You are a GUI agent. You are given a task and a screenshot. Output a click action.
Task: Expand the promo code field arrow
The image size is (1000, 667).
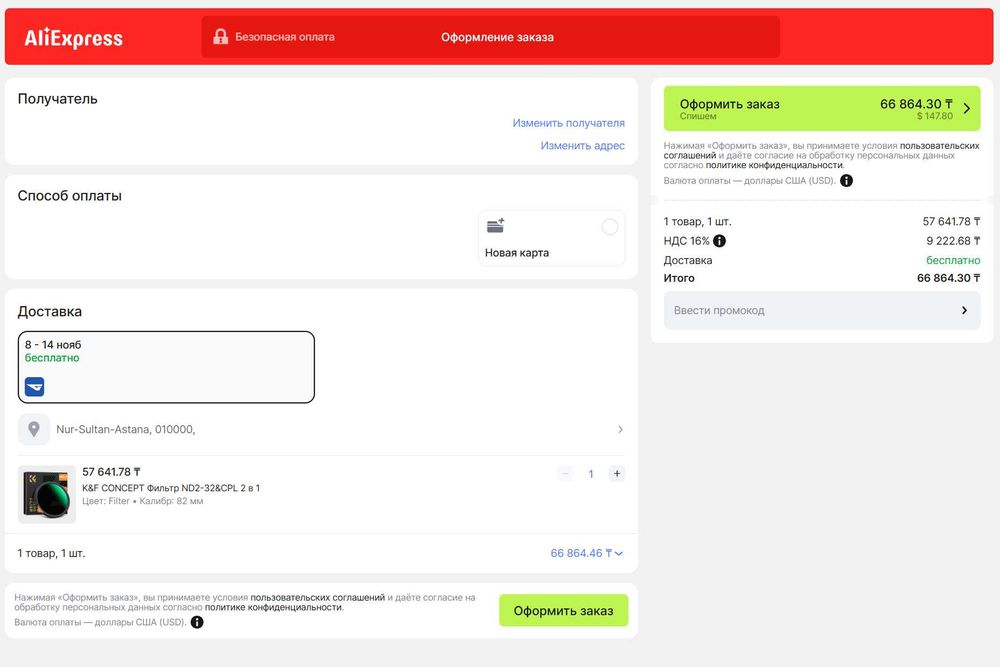pos(964,310)
